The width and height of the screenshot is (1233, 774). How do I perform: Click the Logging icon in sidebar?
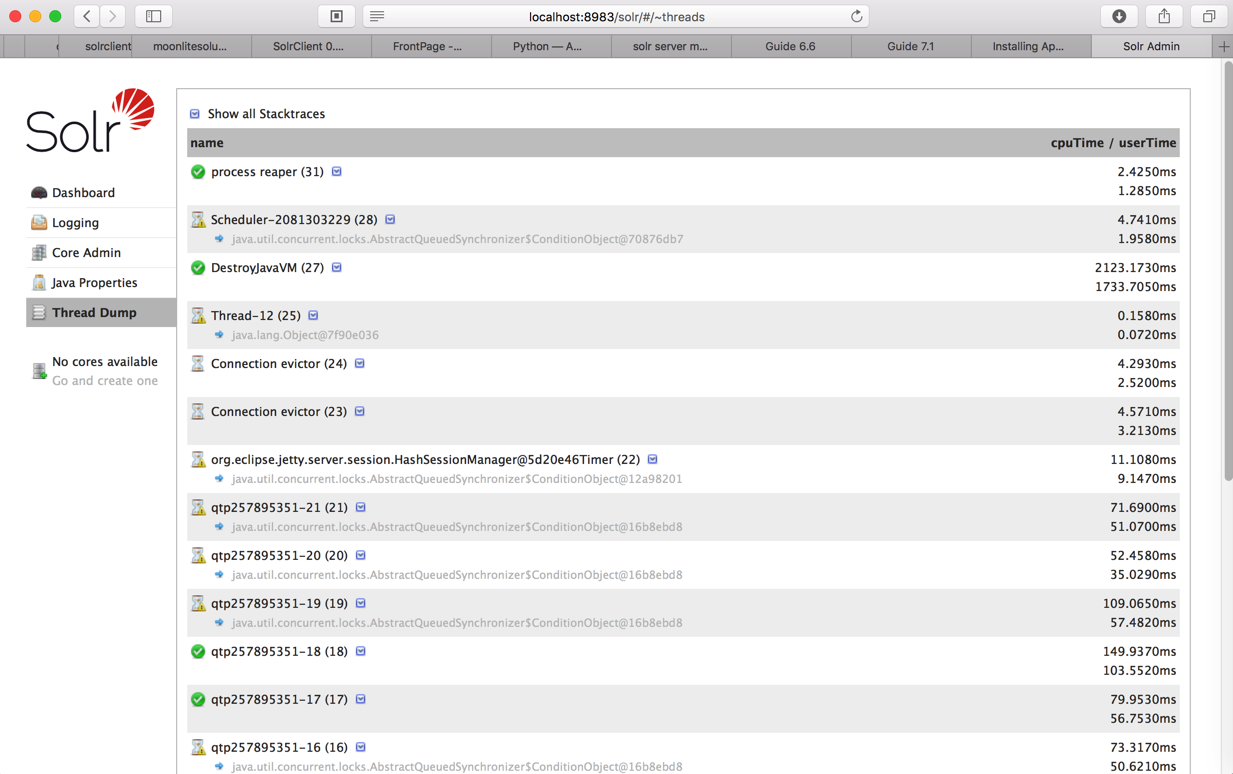[39, 223]
